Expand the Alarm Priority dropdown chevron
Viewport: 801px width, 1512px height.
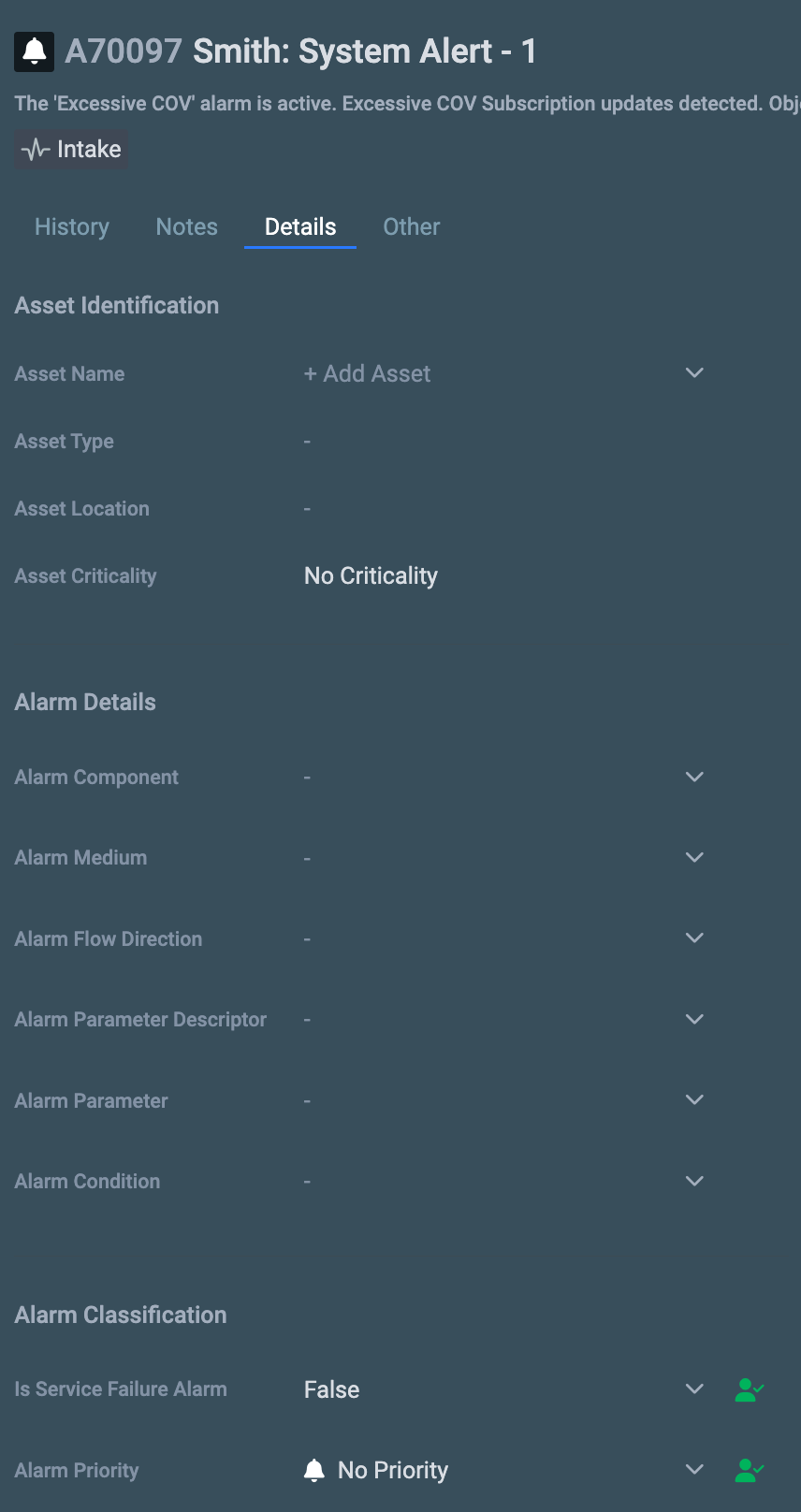(x=694, y=1469)
